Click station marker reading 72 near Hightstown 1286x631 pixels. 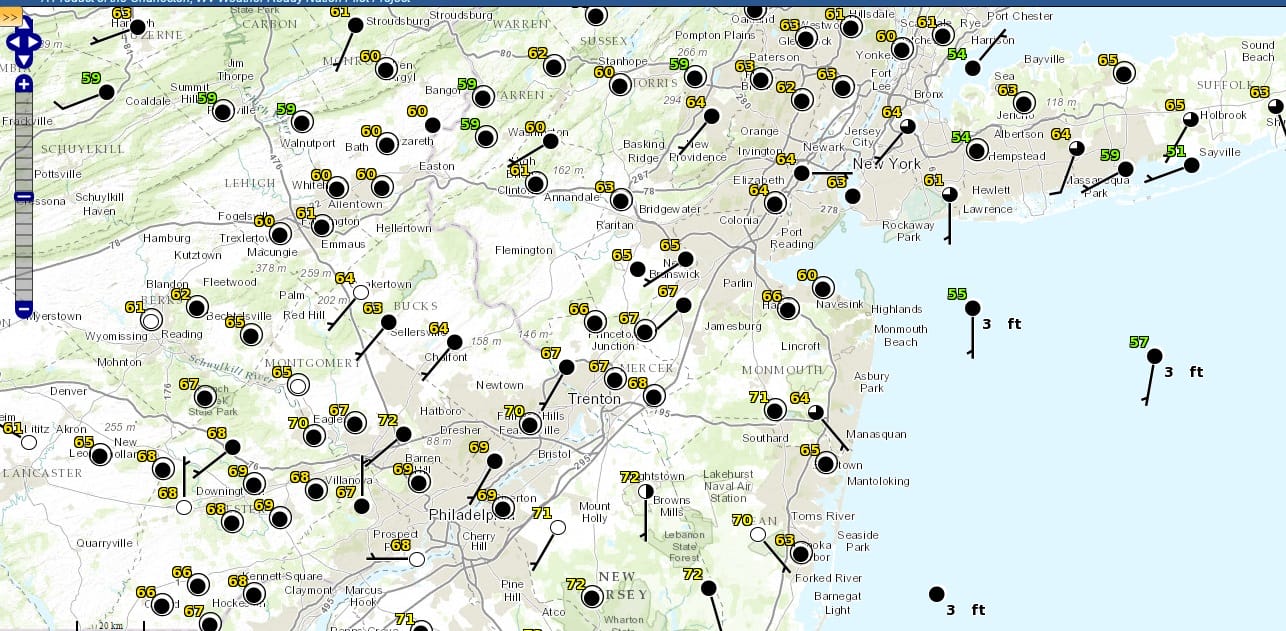click(x=645, y=491)
